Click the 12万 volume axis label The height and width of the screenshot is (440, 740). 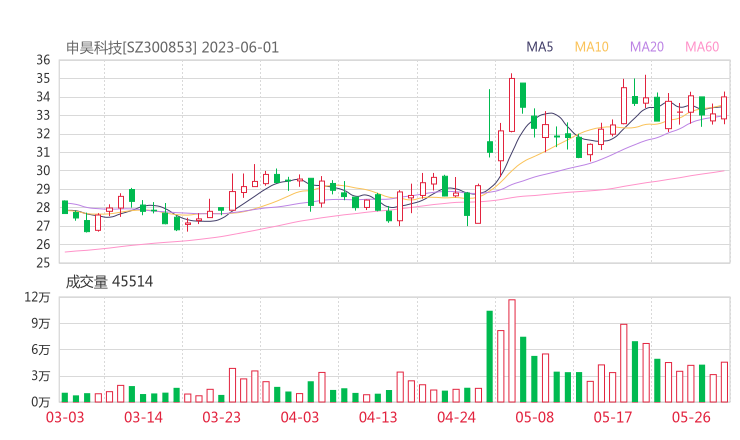[x=38, y=297]
